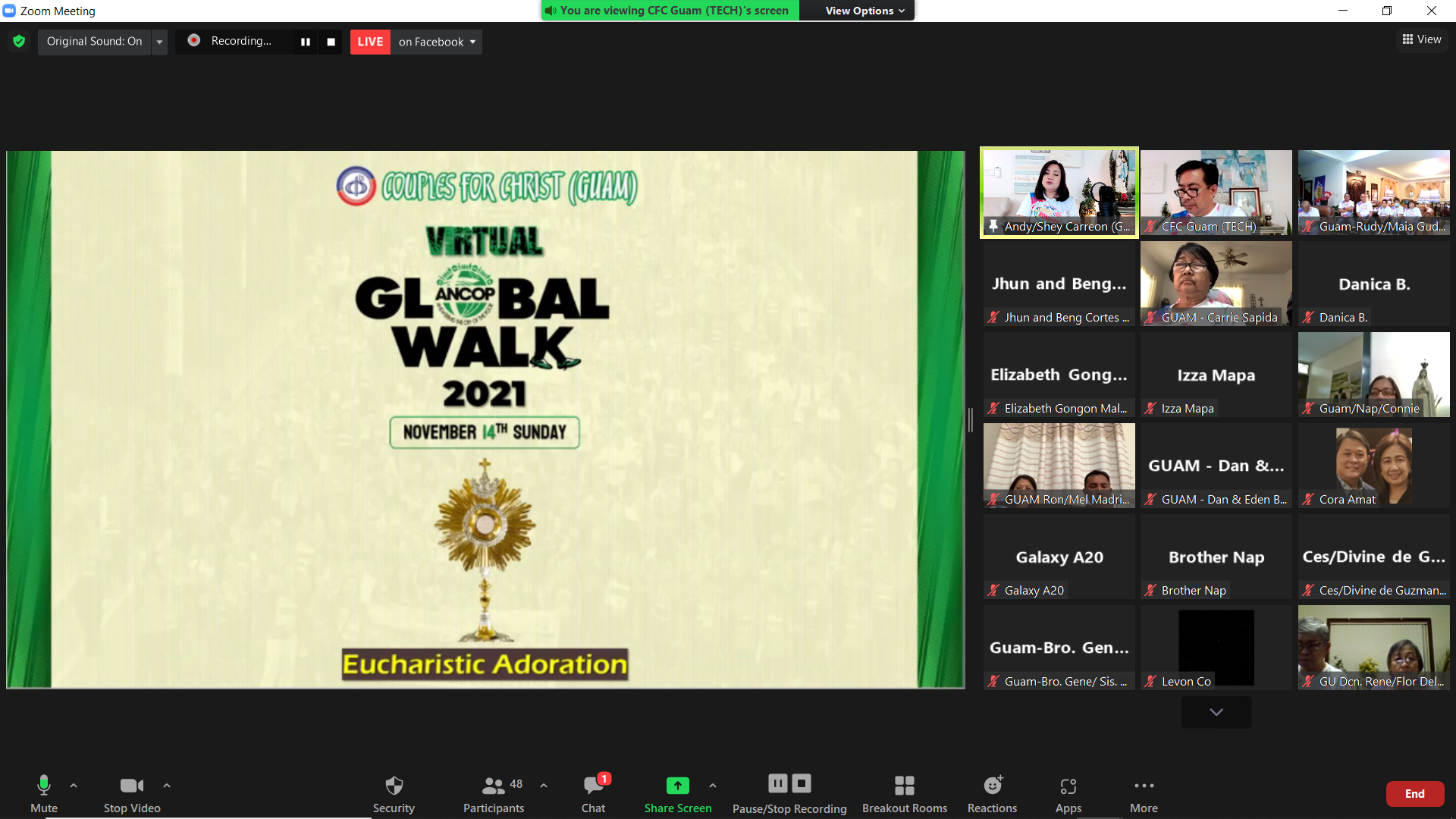This screenshot has height=819, width=1456.
Task: Select Guam-Rudy/Maia video tile
Action: coord(1374,193)
